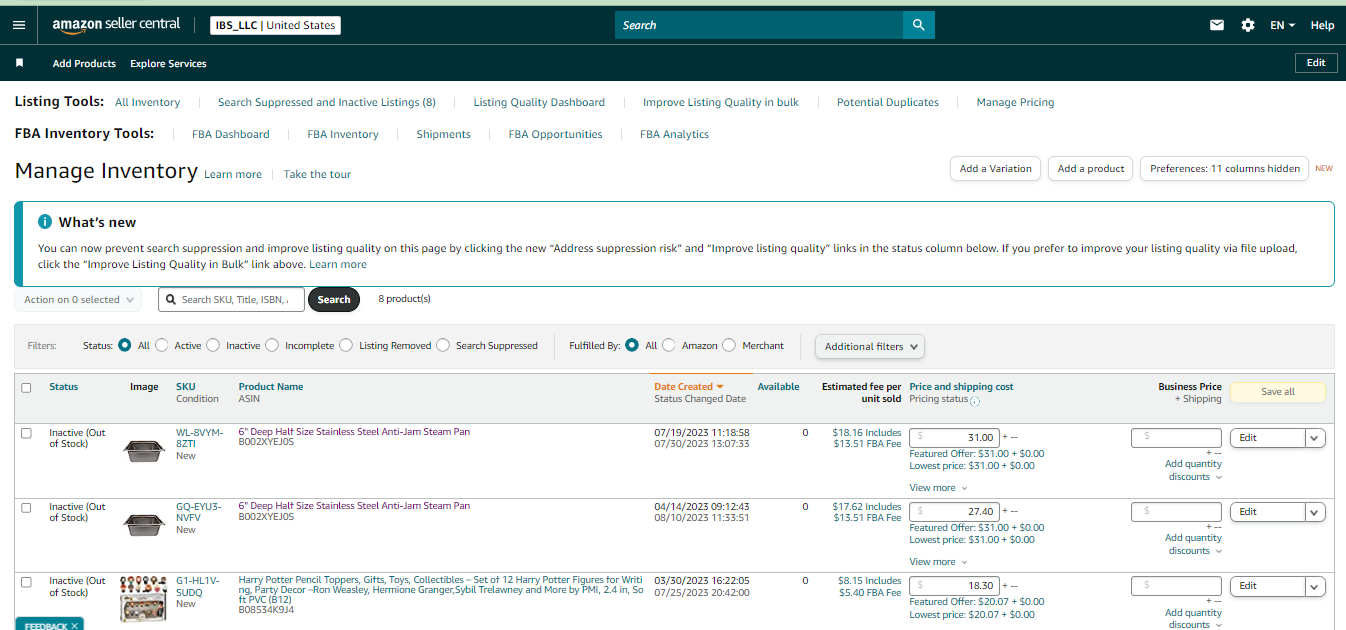Open Search Suppressed and Inactive Listings (8)
Viewport: 1346px width, 630px height.
point(327,102)
